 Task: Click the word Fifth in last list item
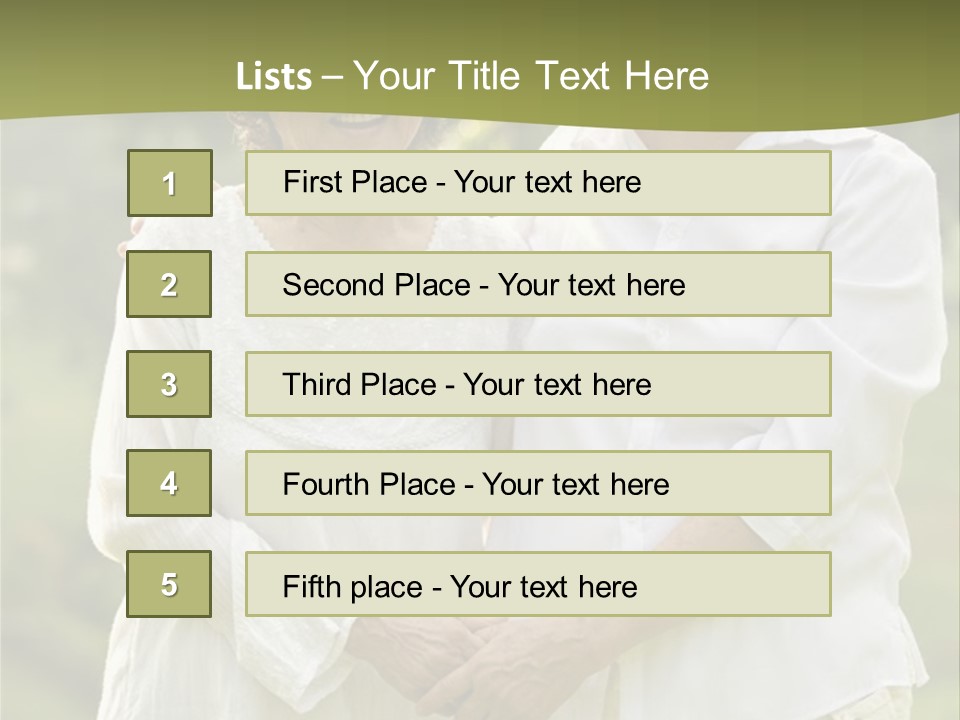[311, 586]
